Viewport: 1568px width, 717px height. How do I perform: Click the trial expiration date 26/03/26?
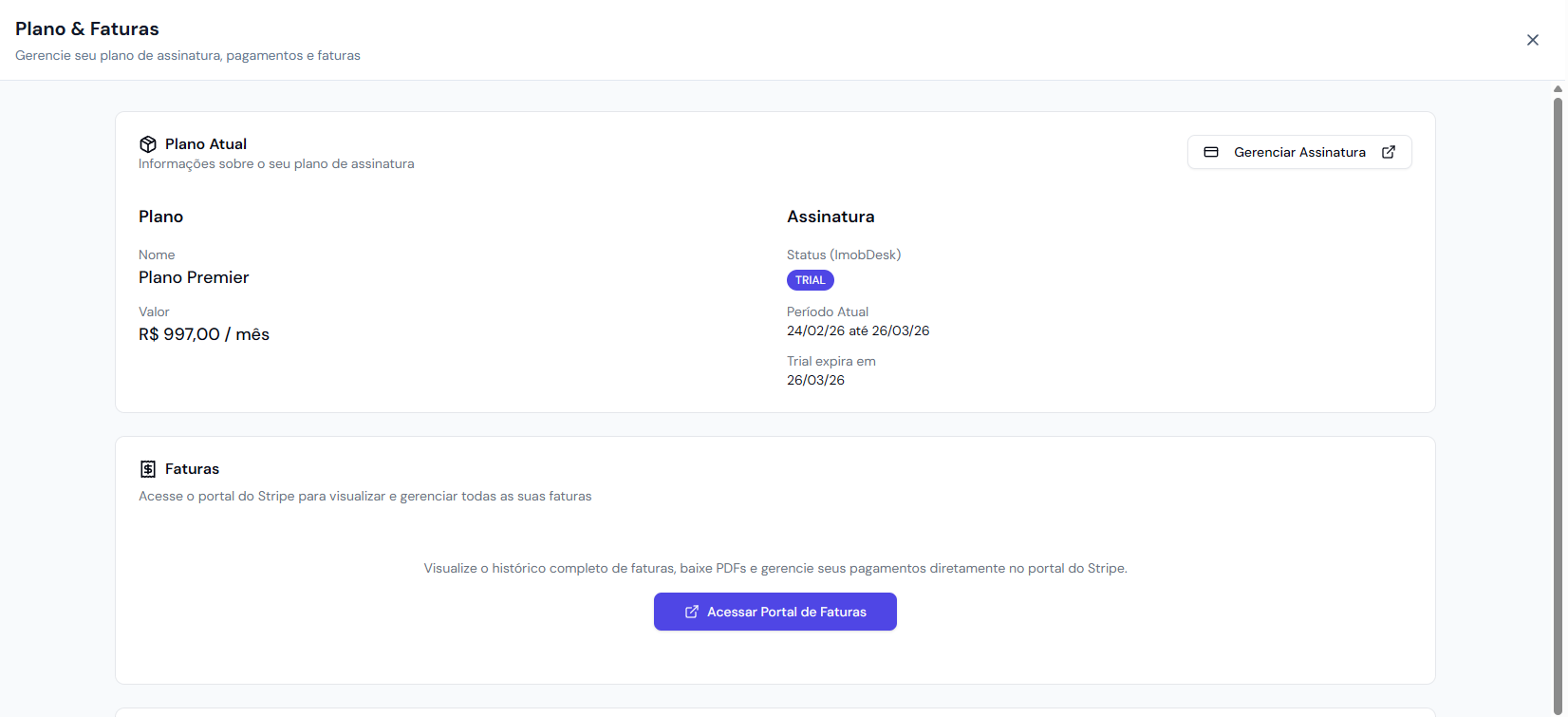(x=815, y=380)
